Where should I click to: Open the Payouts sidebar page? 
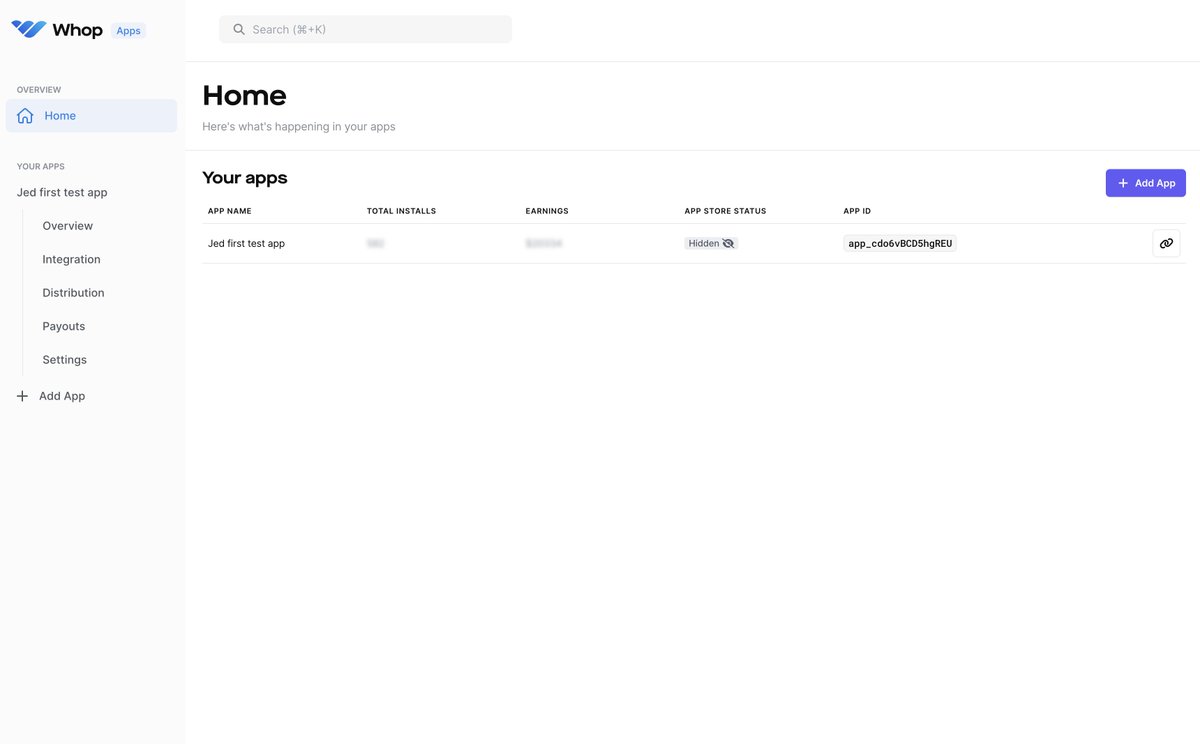[x=63, y=326]
